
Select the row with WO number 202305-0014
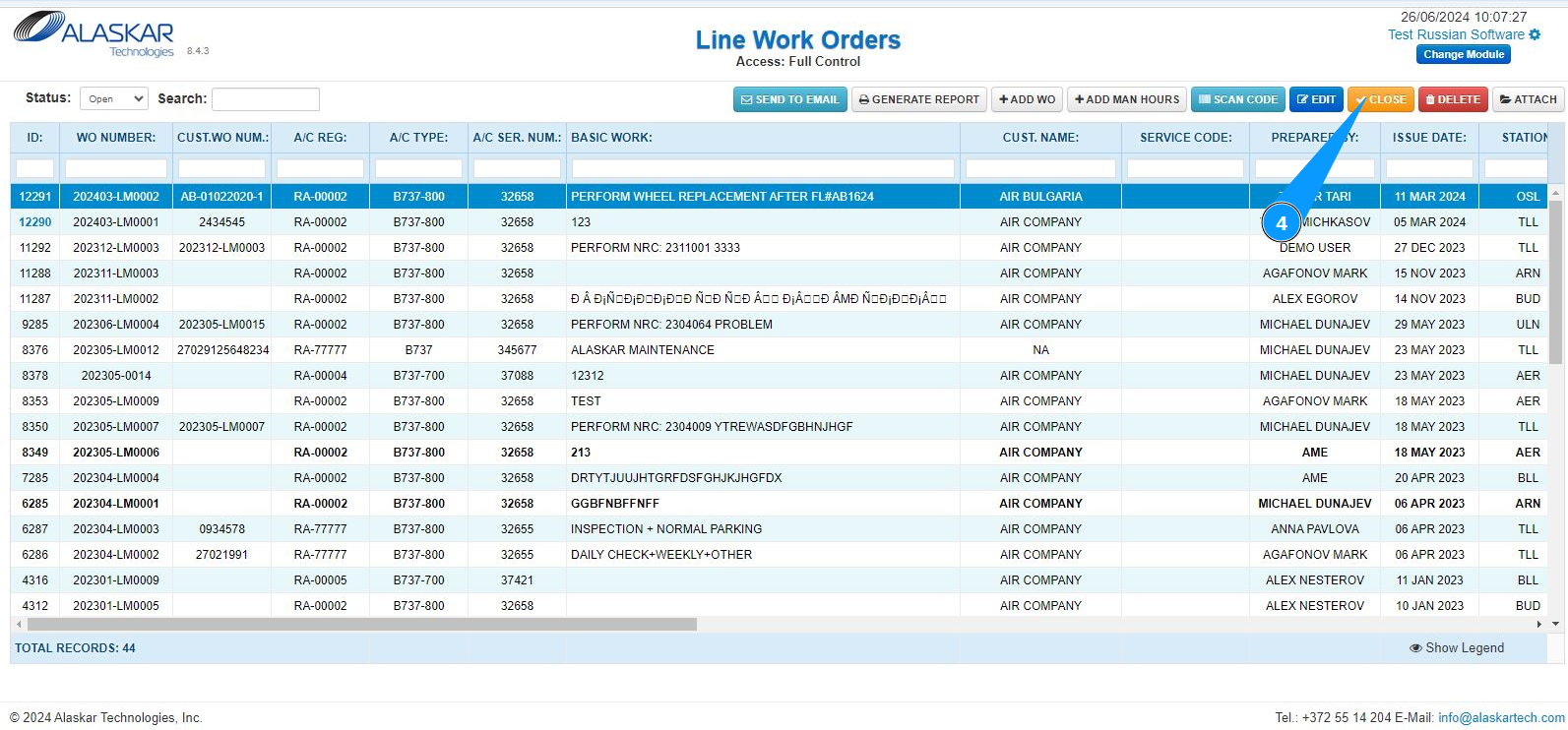(x=779, y=376)
